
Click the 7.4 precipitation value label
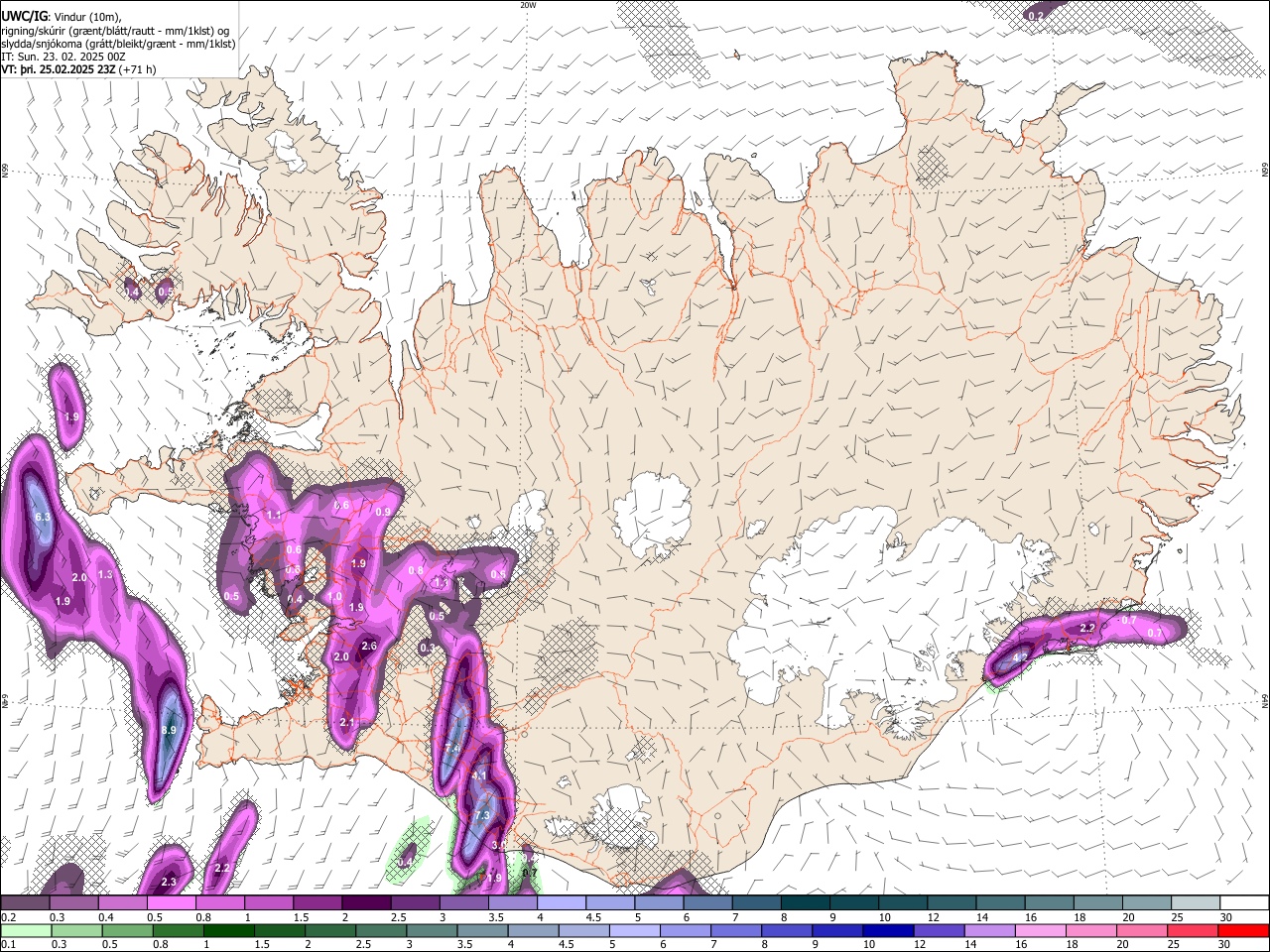453,749
